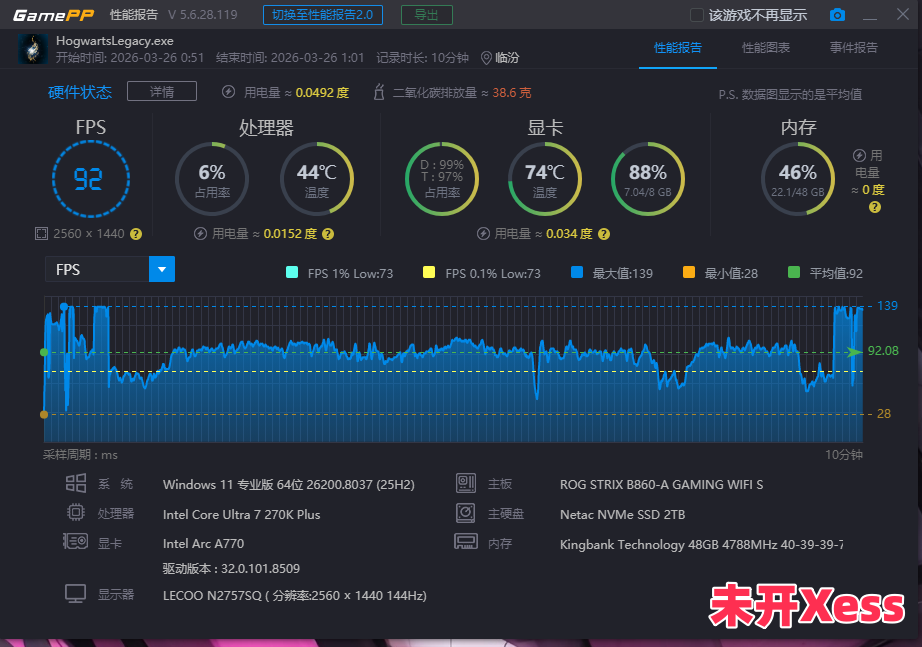Image resolution: width=922 pixels, height=647 pixels.
Task: Open the 事件报告 tab
Action: coord(854,48)
